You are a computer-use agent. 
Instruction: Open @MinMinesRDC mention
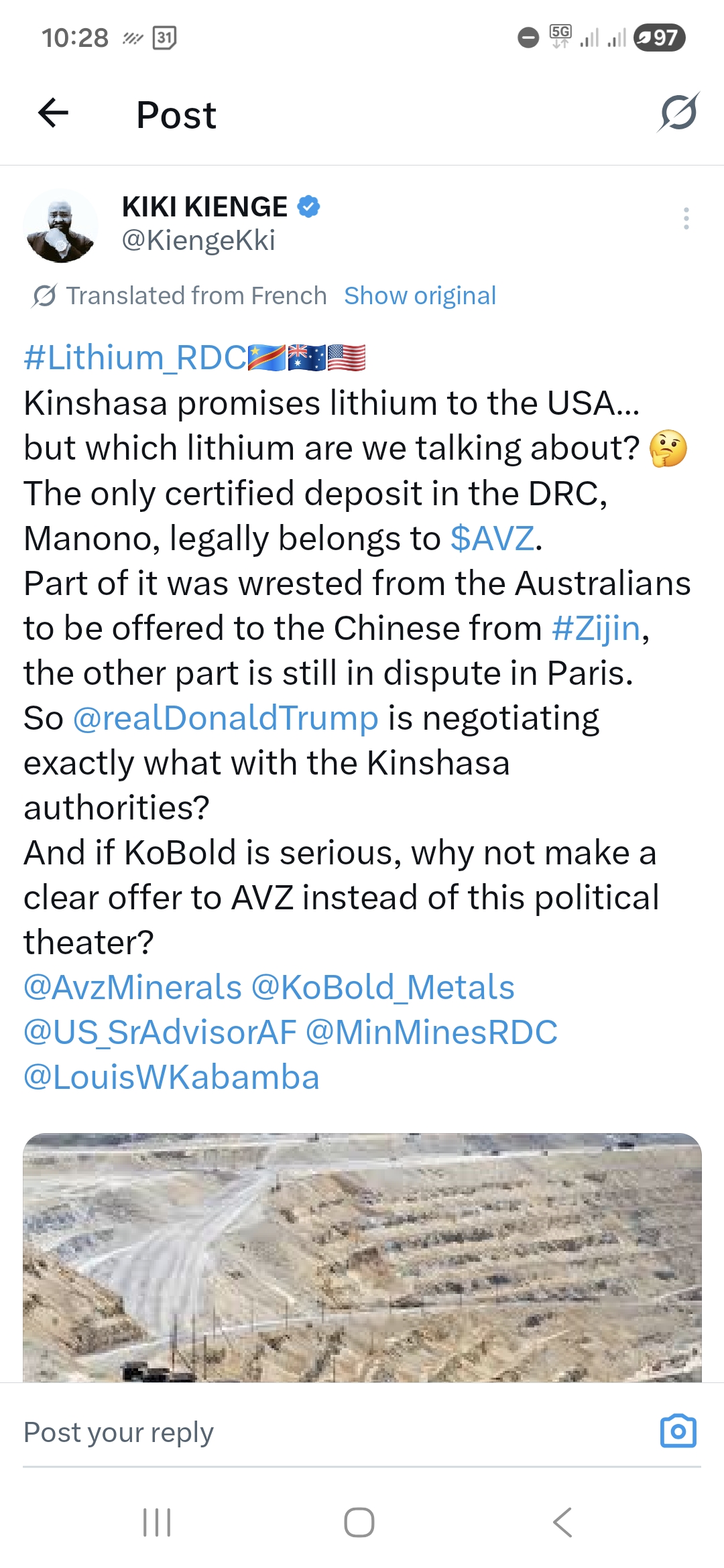[432, 1032]
